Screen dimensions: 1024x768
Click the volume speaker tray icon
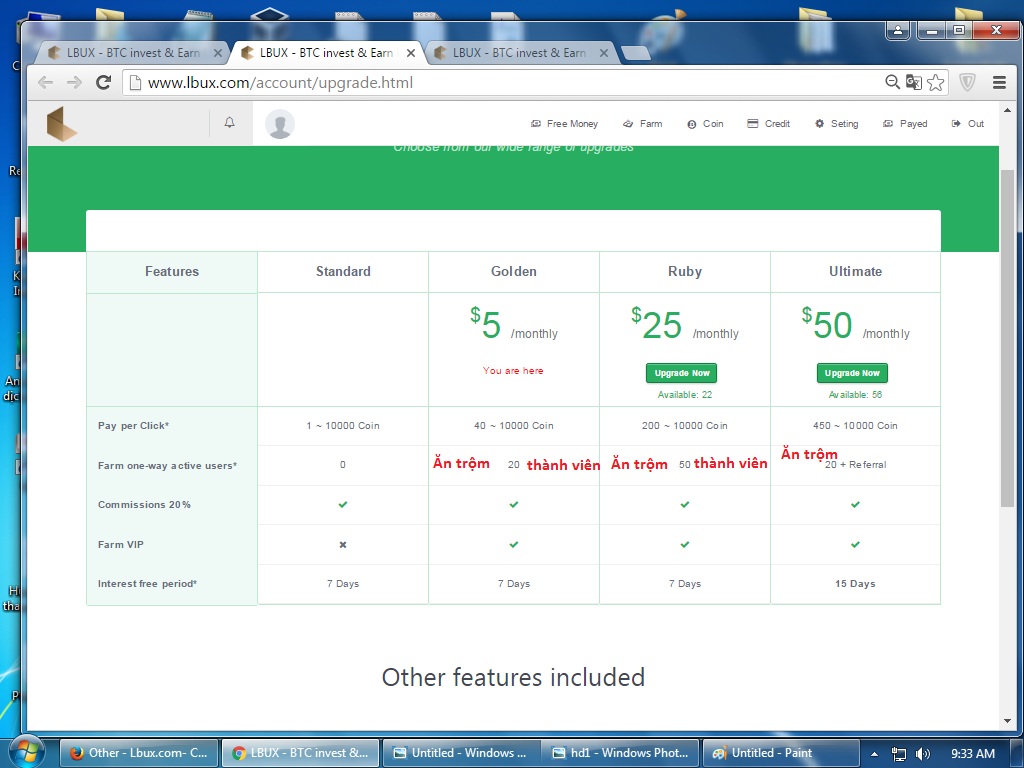click(923, 754)
